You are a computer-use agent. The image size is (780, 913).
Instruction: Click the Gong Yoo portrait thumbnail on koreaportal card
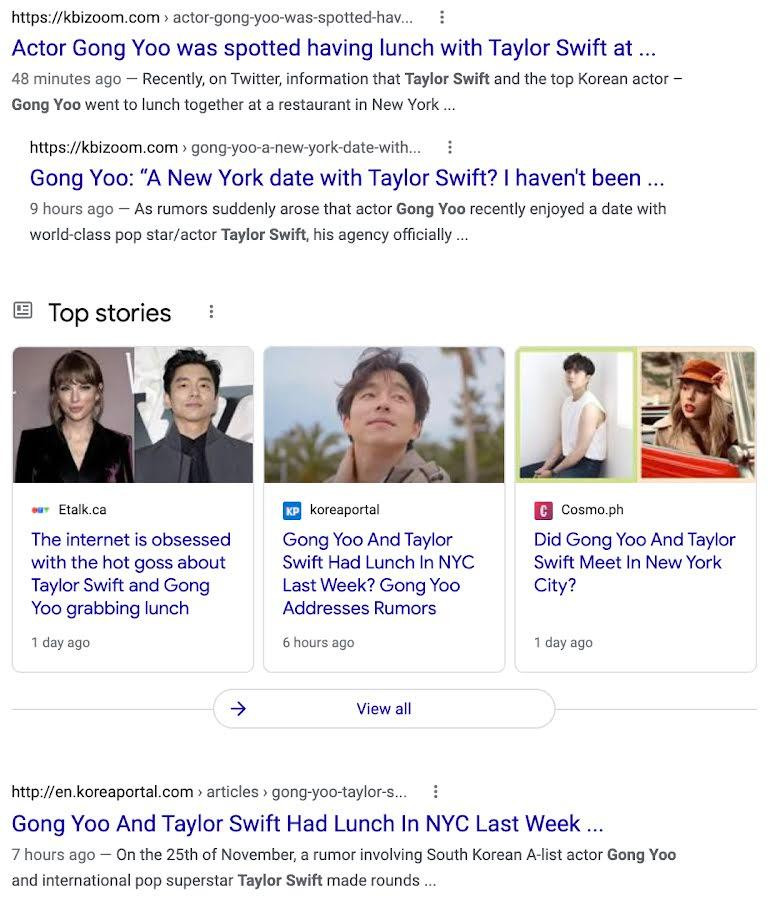coord(383,414)
